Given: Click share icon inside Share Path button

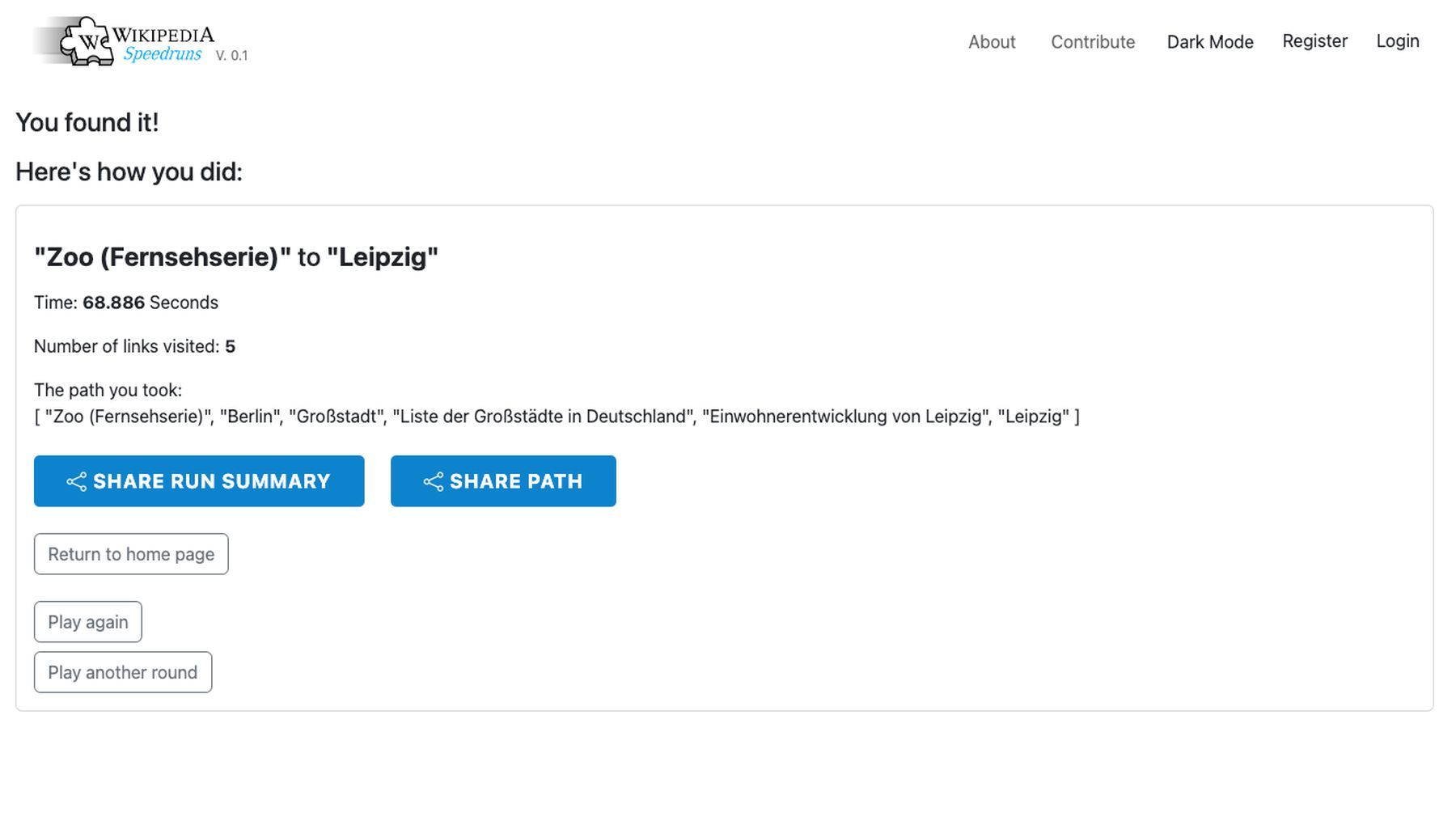Looking at the screenshot, I should (433, 482).
